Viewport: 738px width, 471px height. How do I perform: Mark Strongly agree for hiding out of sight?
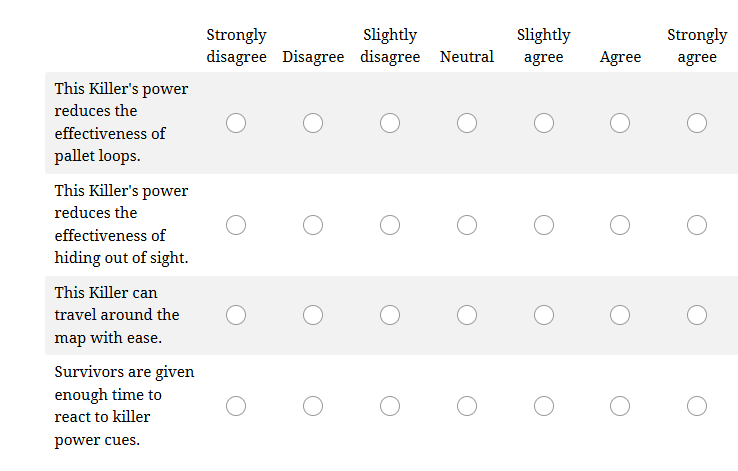697,225
